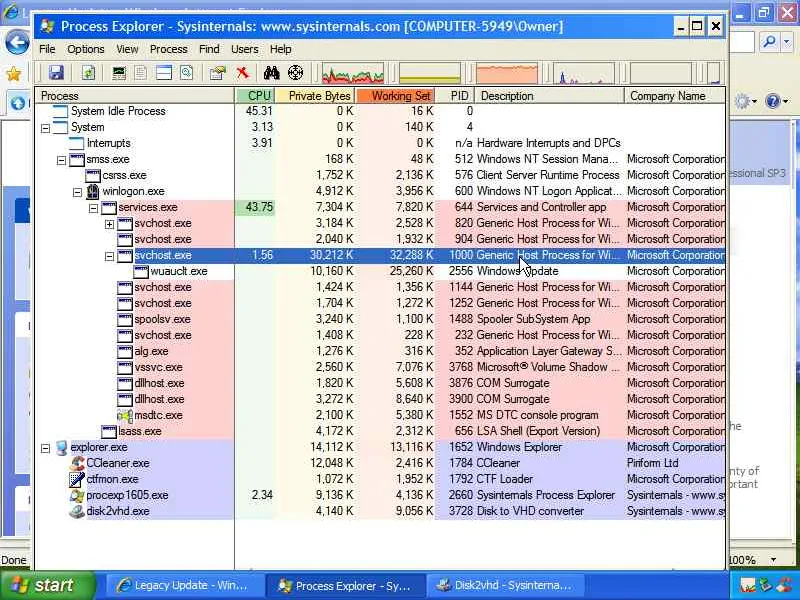Screen dimensions: 800x600
Task: Show the lower pane via toolbar icon
Action: (164, 73)
